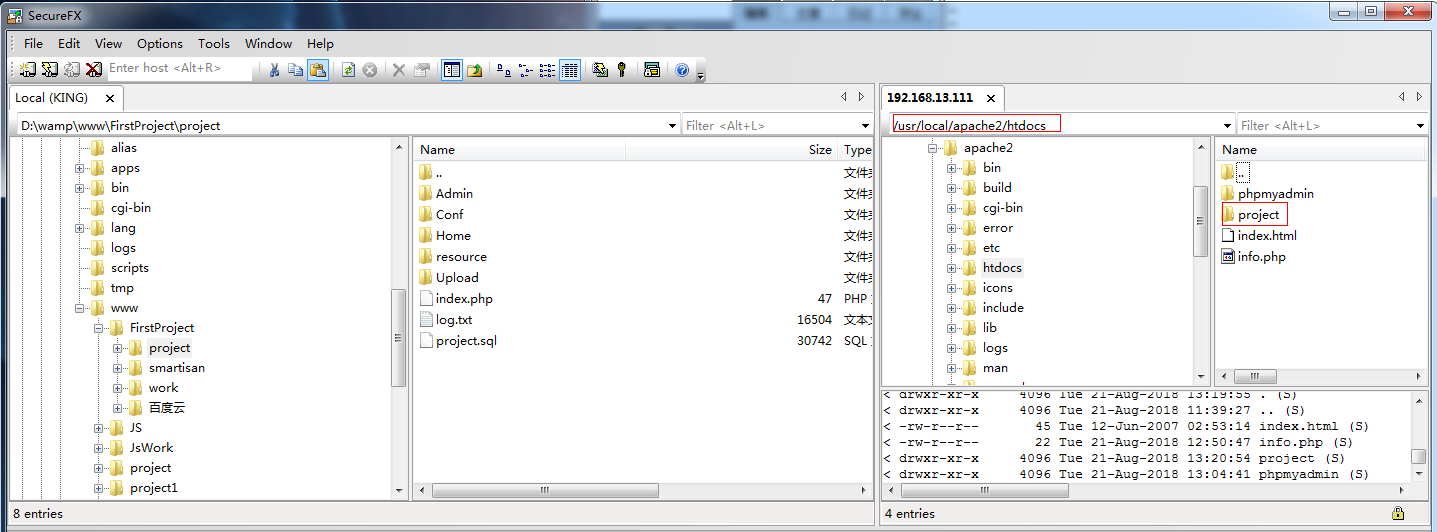The height and width of the screenshot is (532, 1437).
Task: Expand the remote cgi-bin folder node
Action: click(952, 208)
